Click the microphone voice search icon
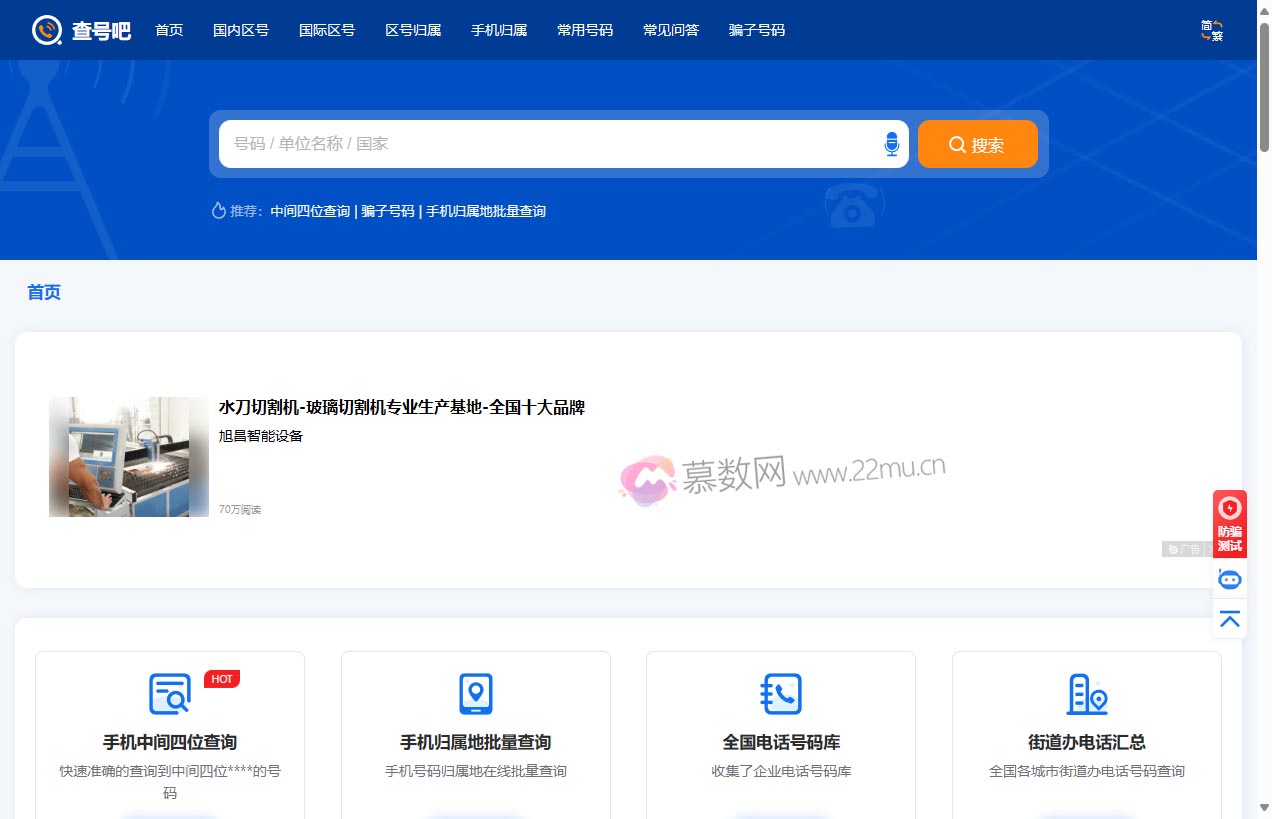1272x819 pixels. coord(891,143)
